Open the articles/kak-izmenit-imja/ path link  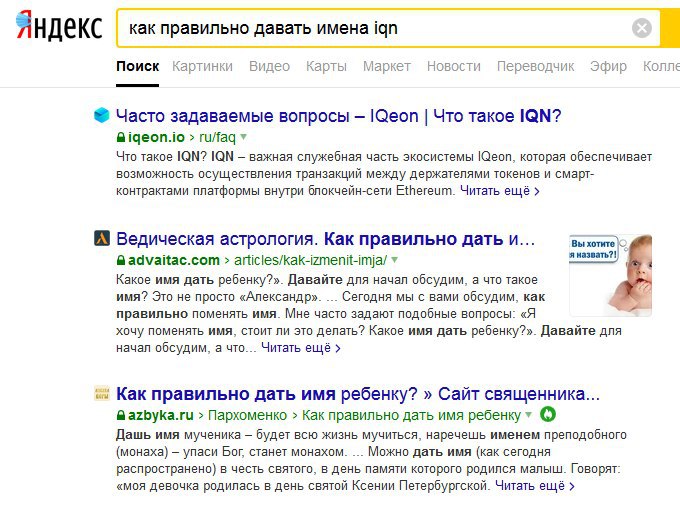pos(311,260)
